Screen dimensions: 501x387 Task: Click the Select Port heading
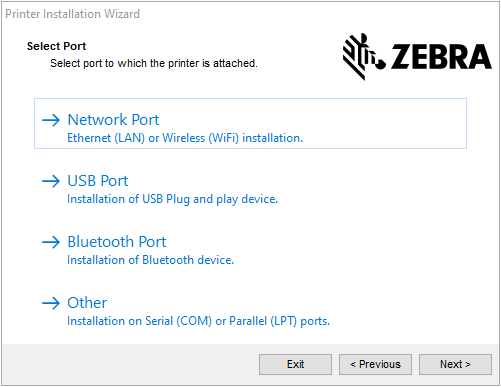click(x=56, y=46)
